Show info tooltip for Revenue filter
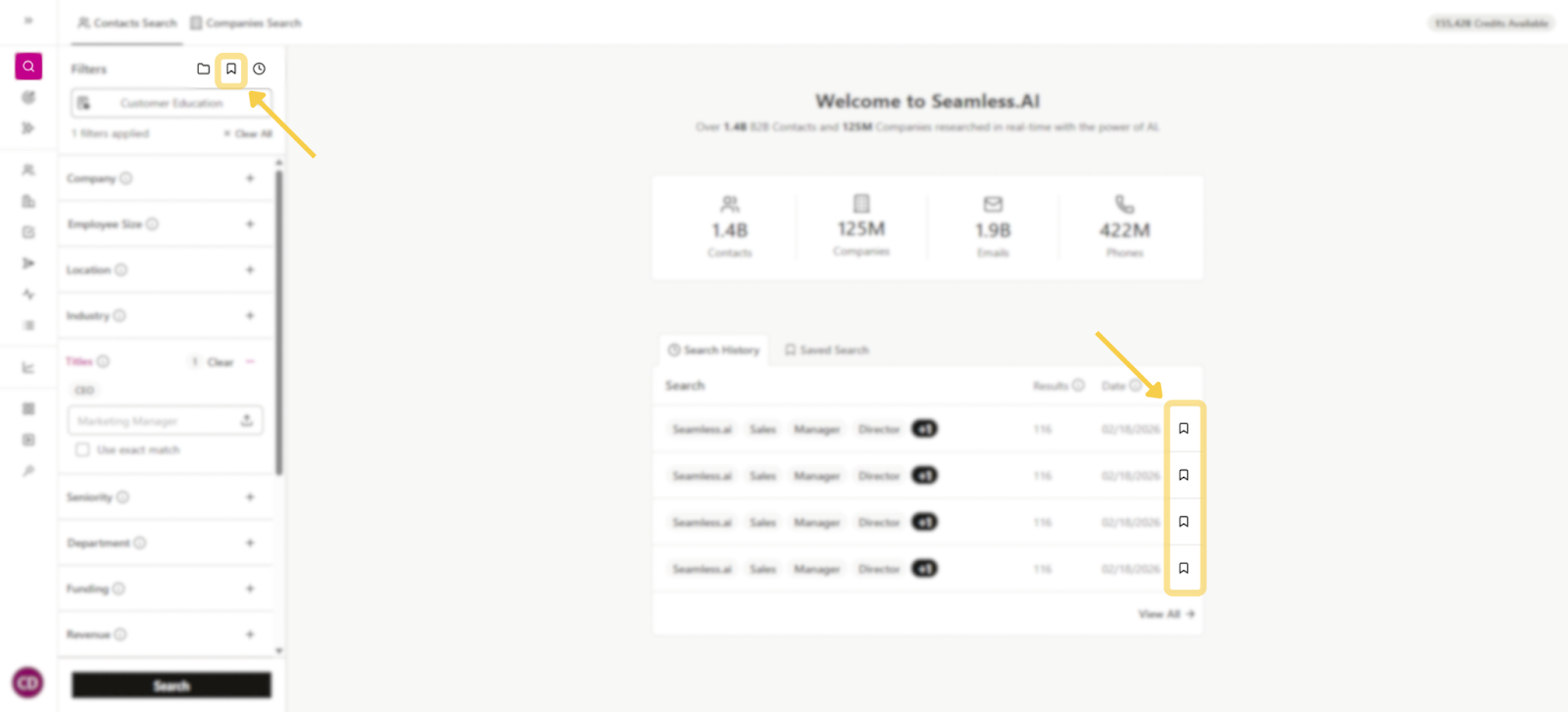 [x=121, y=635]
